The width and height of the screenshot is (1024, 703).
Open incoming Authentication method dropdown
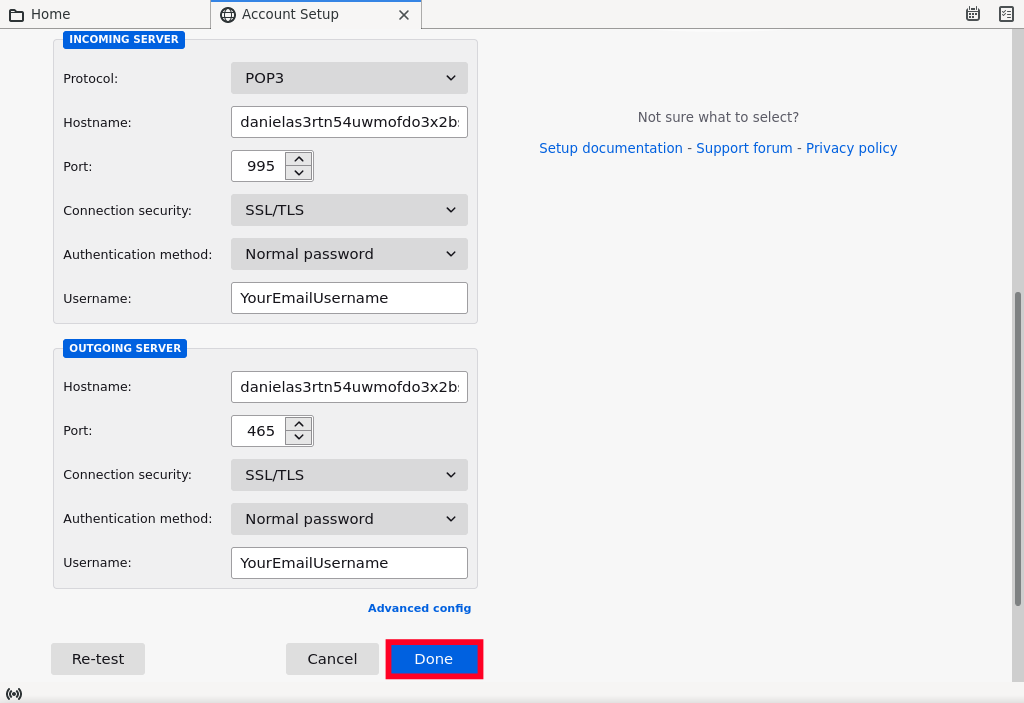tap(349, 254)
